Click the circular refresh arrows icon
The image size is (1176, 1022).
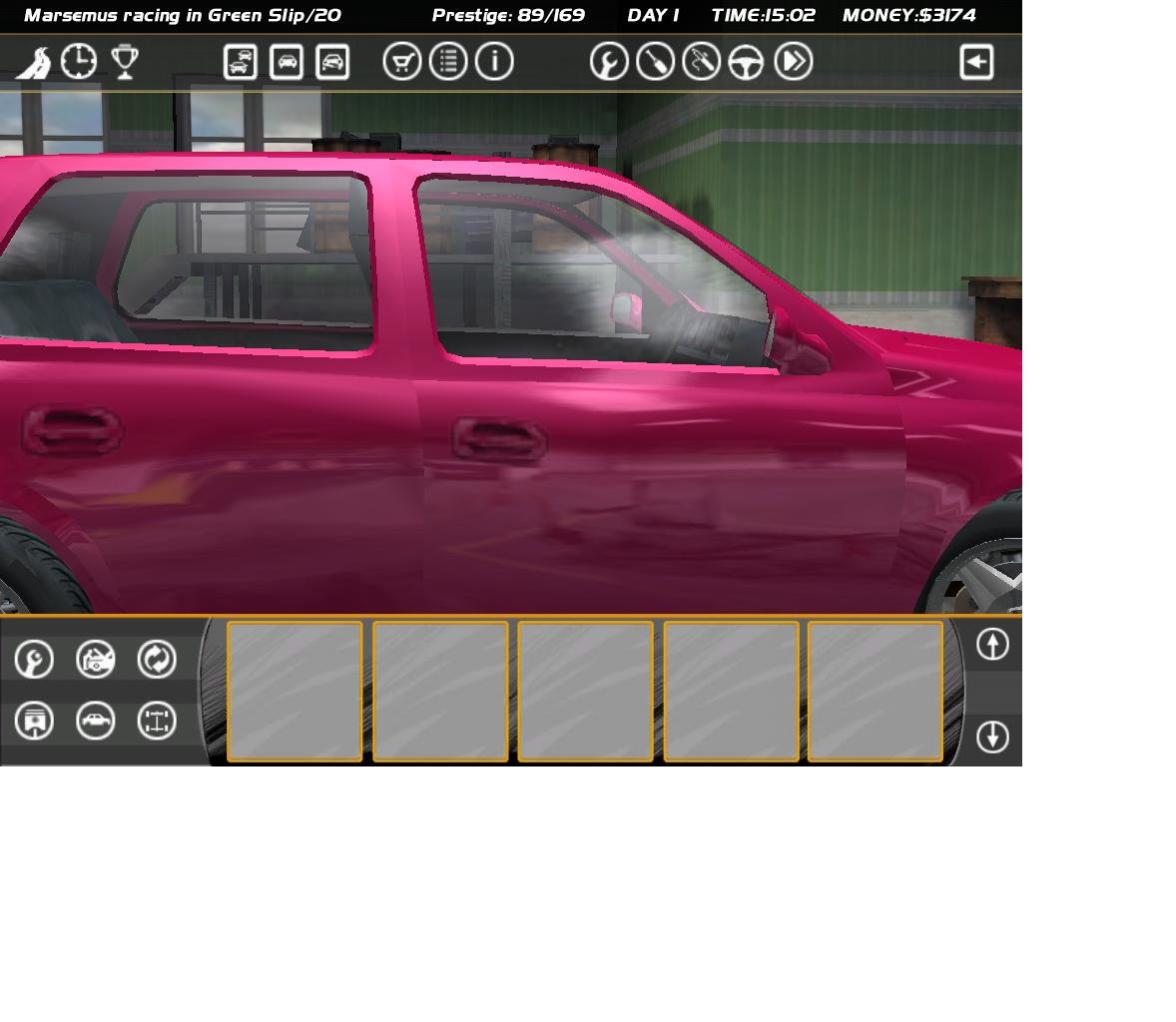(157, 660)
